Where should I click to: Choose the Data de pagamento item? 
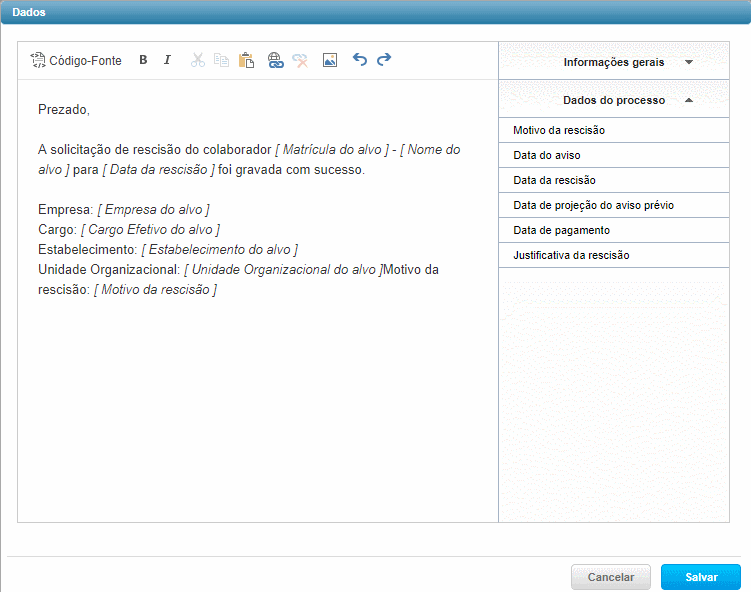[x=561, y=230]
